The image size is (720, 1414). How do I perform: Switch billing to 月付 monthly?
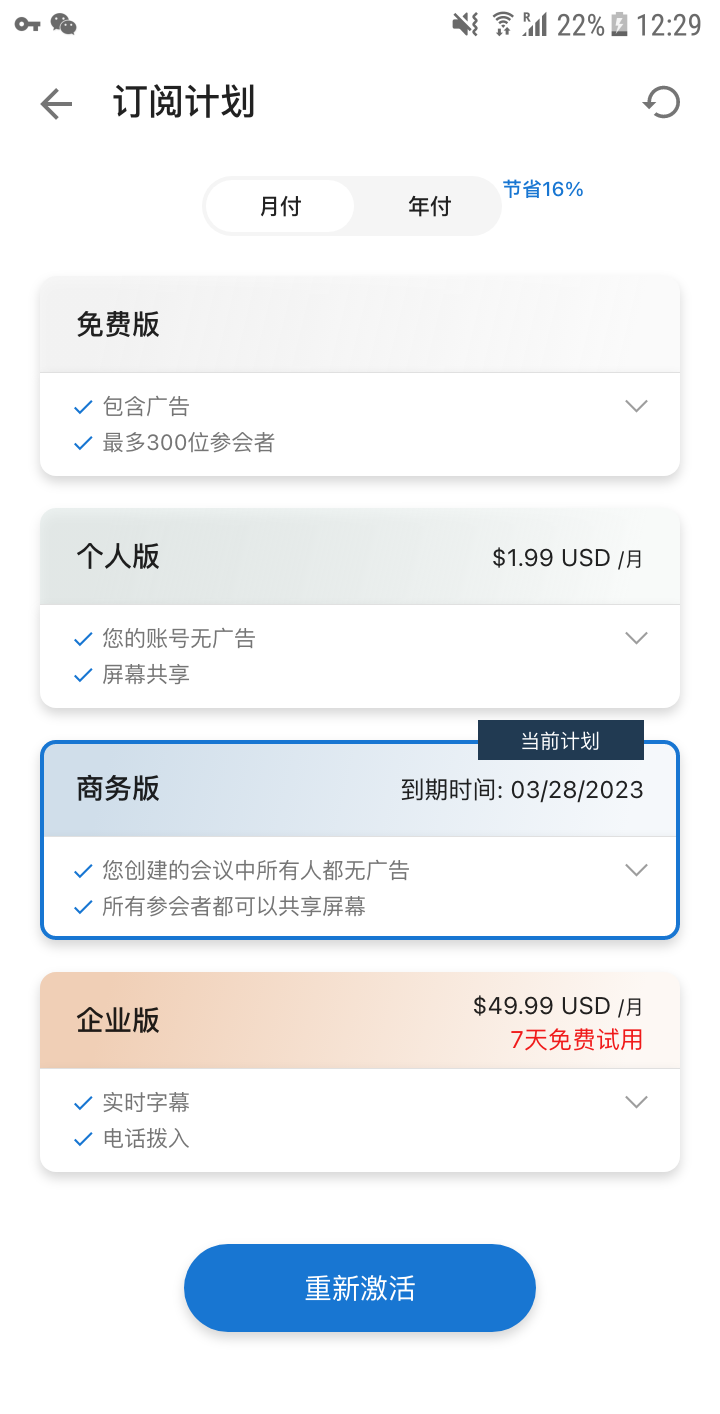(280, 207)
